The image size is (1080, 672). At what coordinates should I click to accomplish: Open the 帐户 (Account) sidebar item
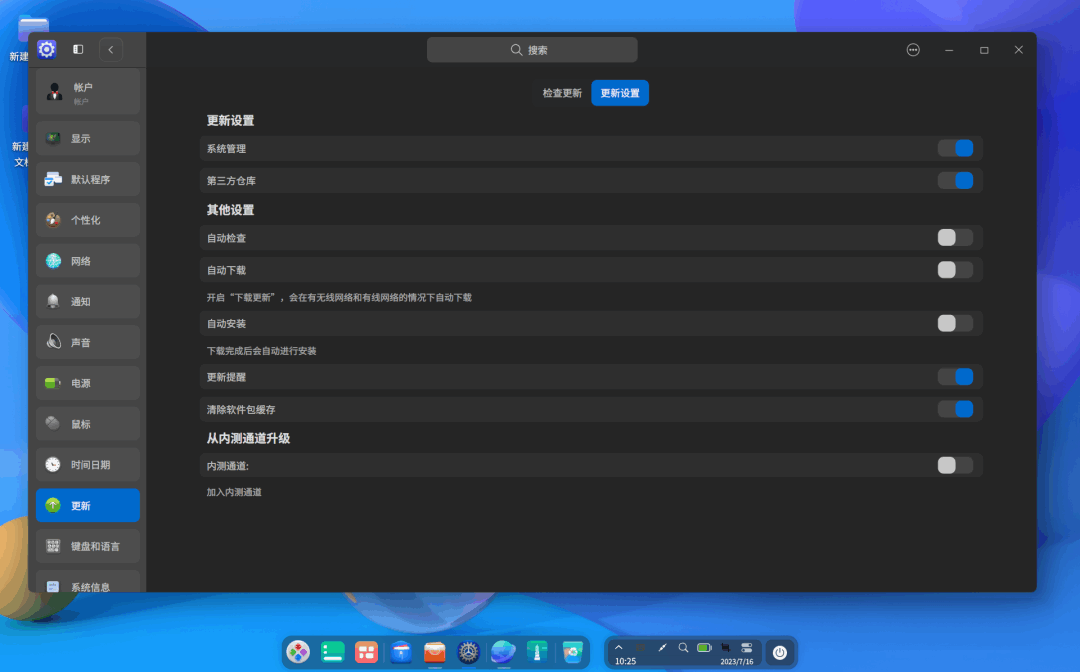[87, 92]
